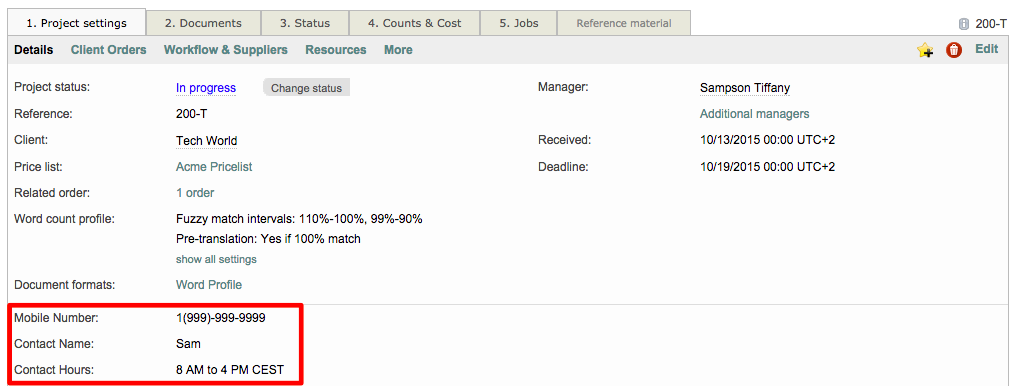Click the Edit link
The height and width of the screenshot is (386, 1016).
point(986,49)
